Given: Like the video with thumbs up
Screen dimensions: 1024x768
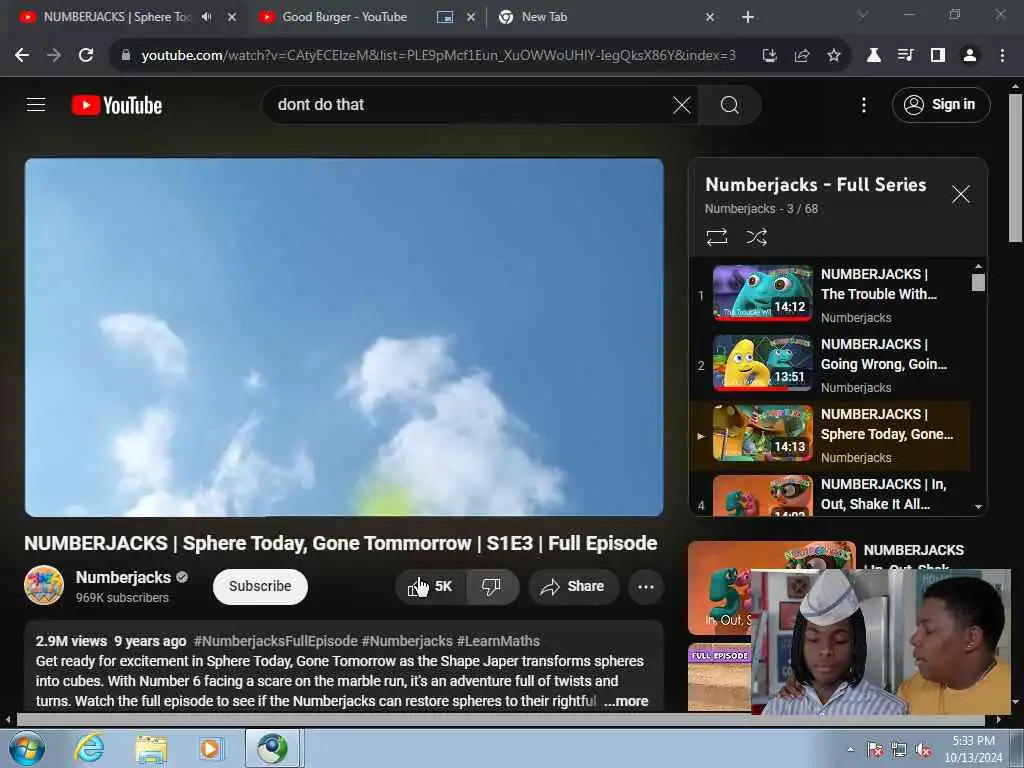Looking at the screenshot, I should pos(431,586).
